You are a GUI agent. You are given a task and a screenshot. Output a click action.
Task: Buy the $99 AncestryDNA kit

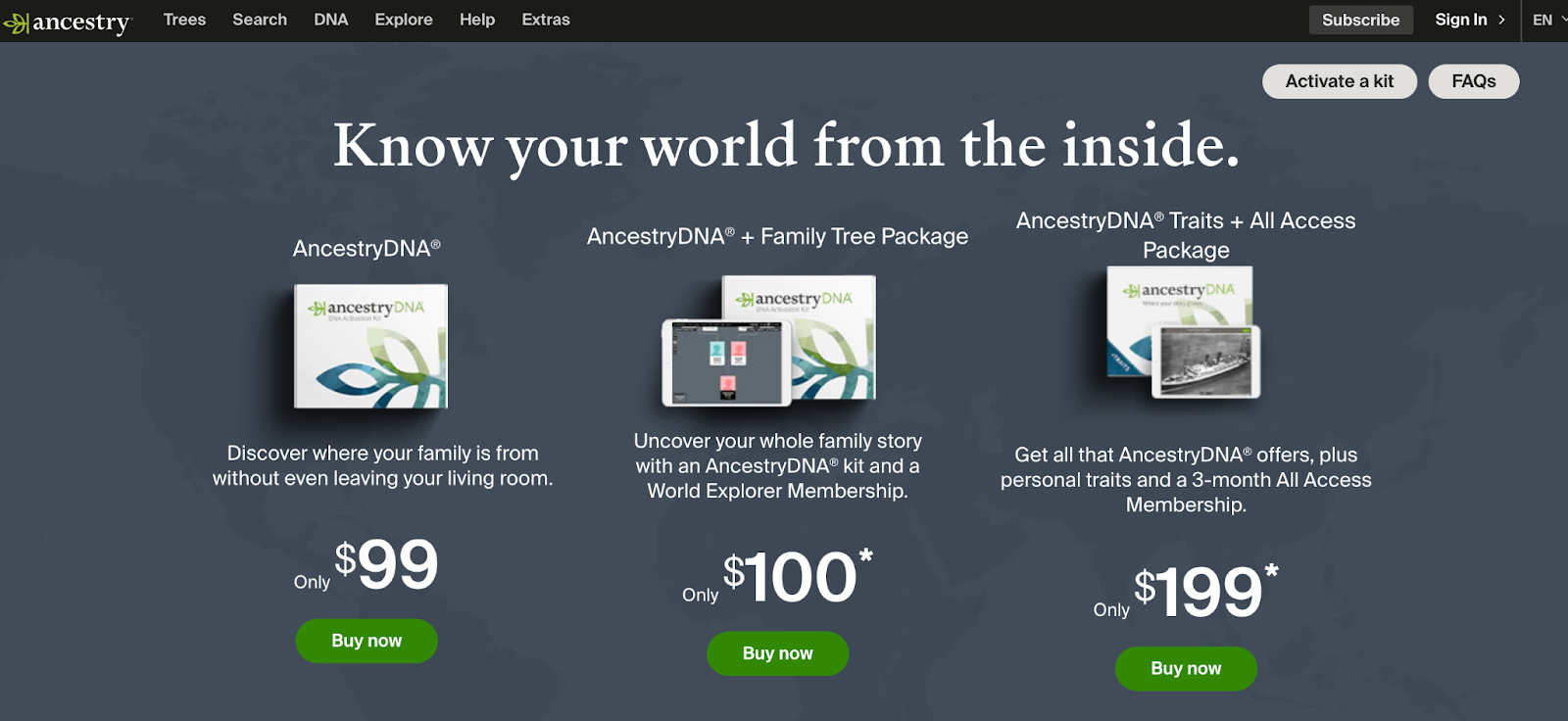click(x=367, y=641)
